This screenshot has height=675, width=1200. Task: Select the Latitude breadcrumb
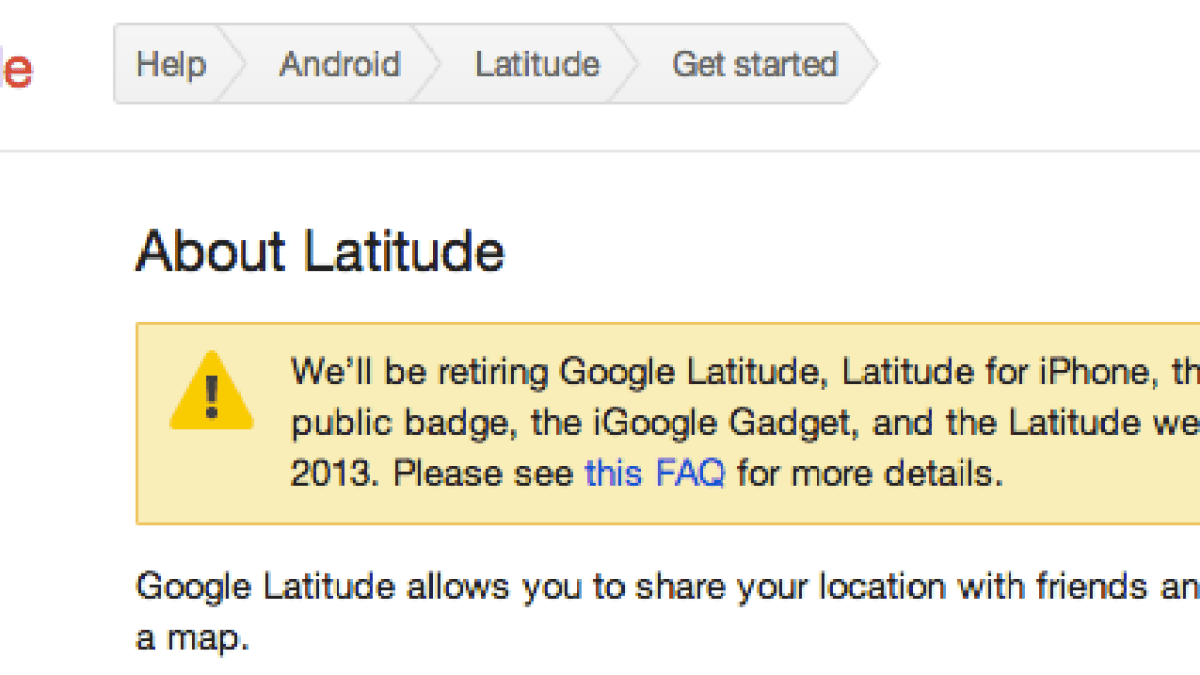click(x=537, y=64)
